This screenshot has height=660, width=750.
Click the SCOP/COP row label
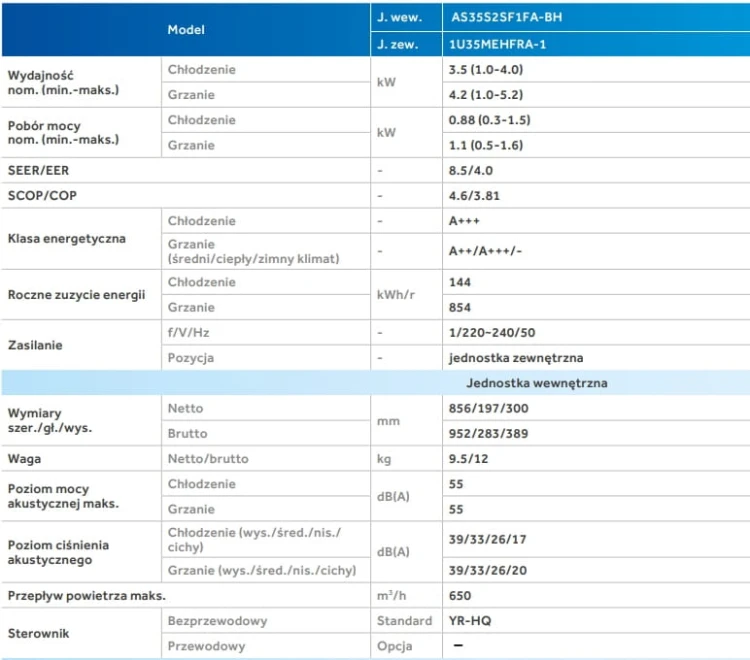point(42,196)
